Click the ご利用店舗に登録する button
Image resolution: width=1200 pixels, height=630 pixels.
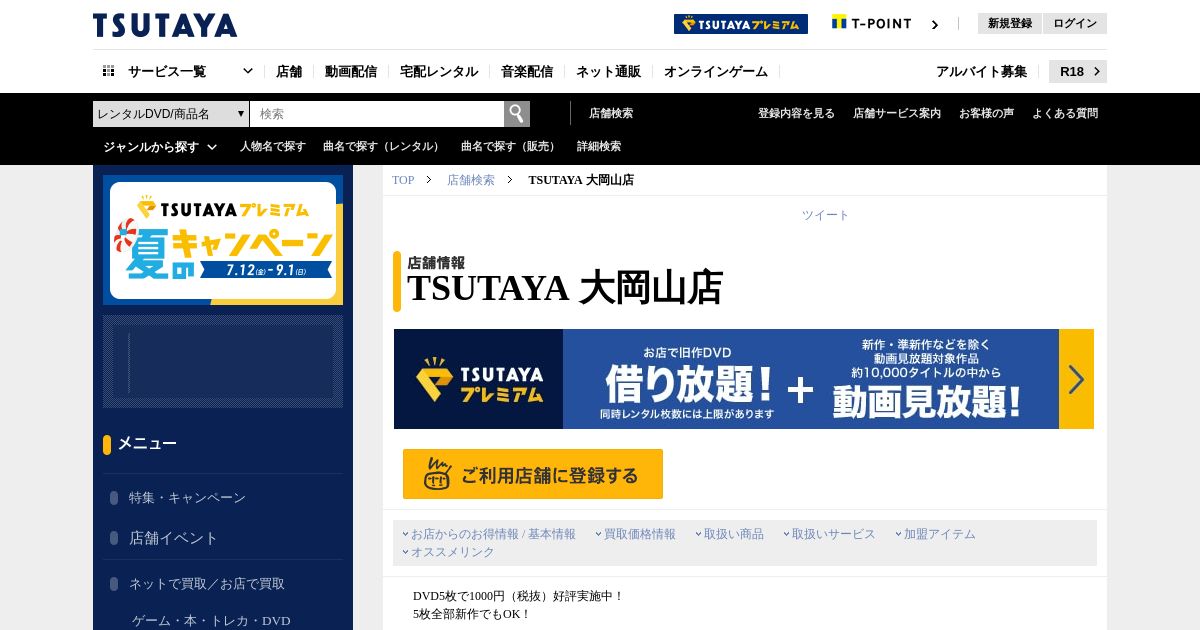coord(533,474)
